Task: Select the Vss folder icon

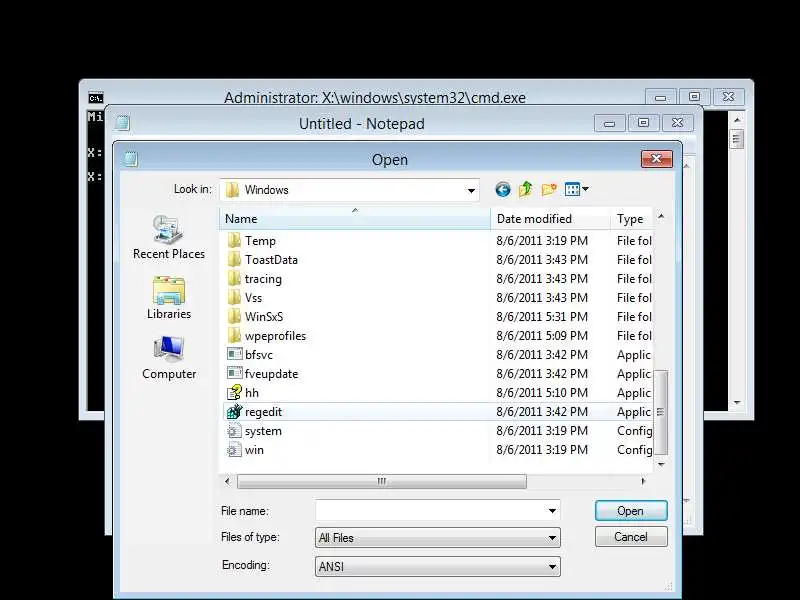Action: (x=234, y=297)
